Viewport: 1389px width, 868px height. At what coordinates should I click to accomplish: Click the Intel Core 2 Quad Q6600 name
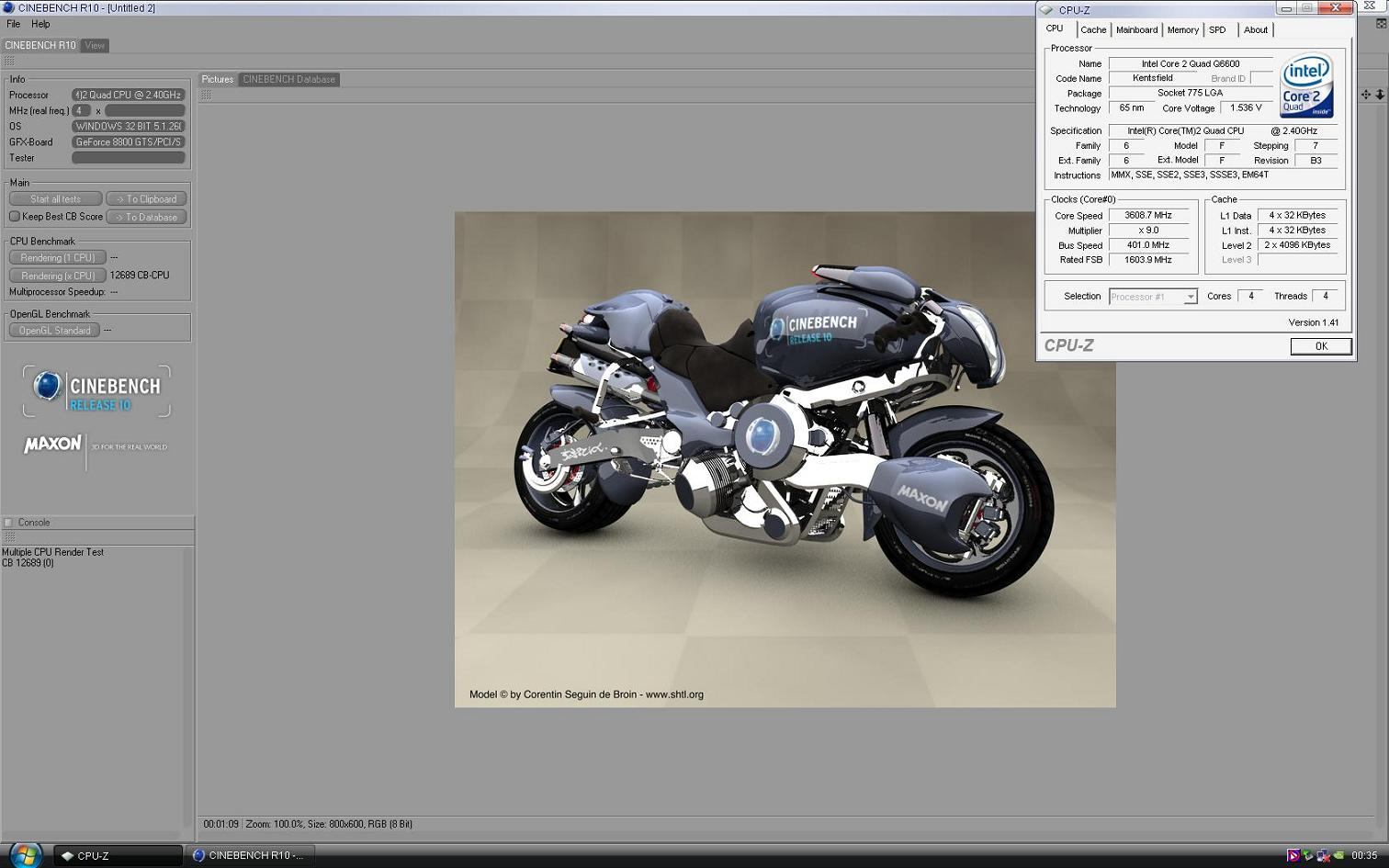coord(1191,63)
